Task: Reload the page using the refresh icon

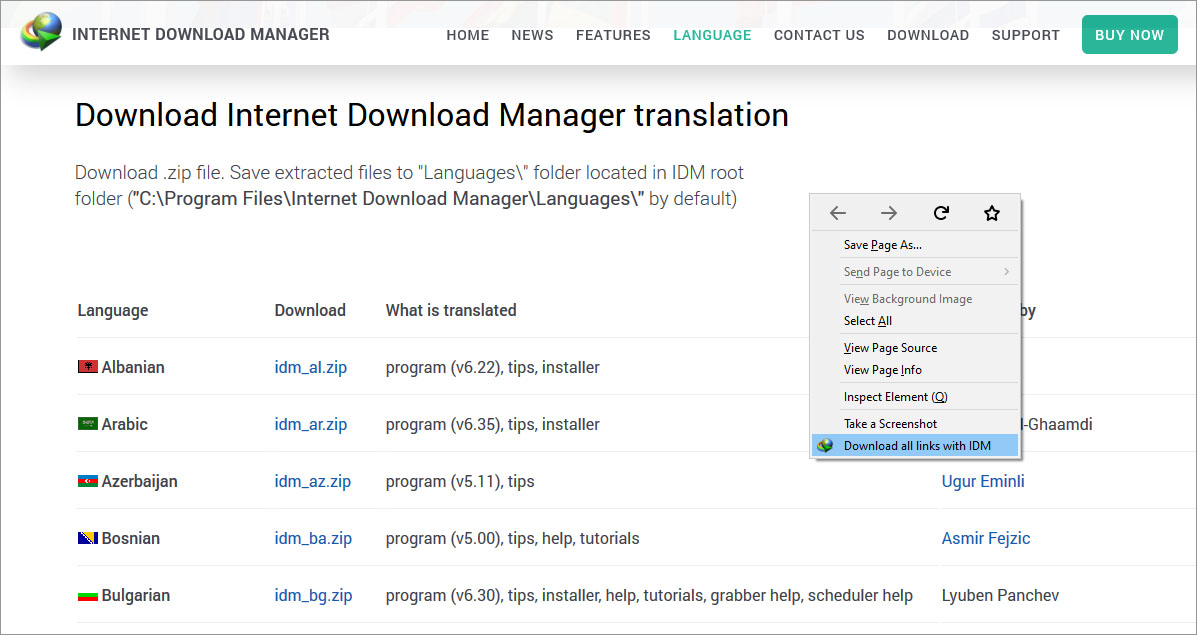Action: (x=941, y=212)
